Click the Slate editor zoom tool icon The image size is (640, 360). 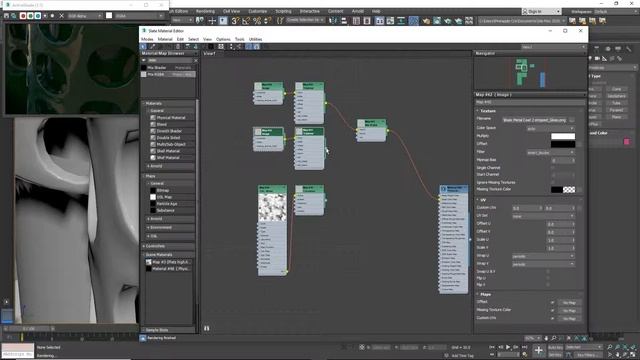click(553, 338)
